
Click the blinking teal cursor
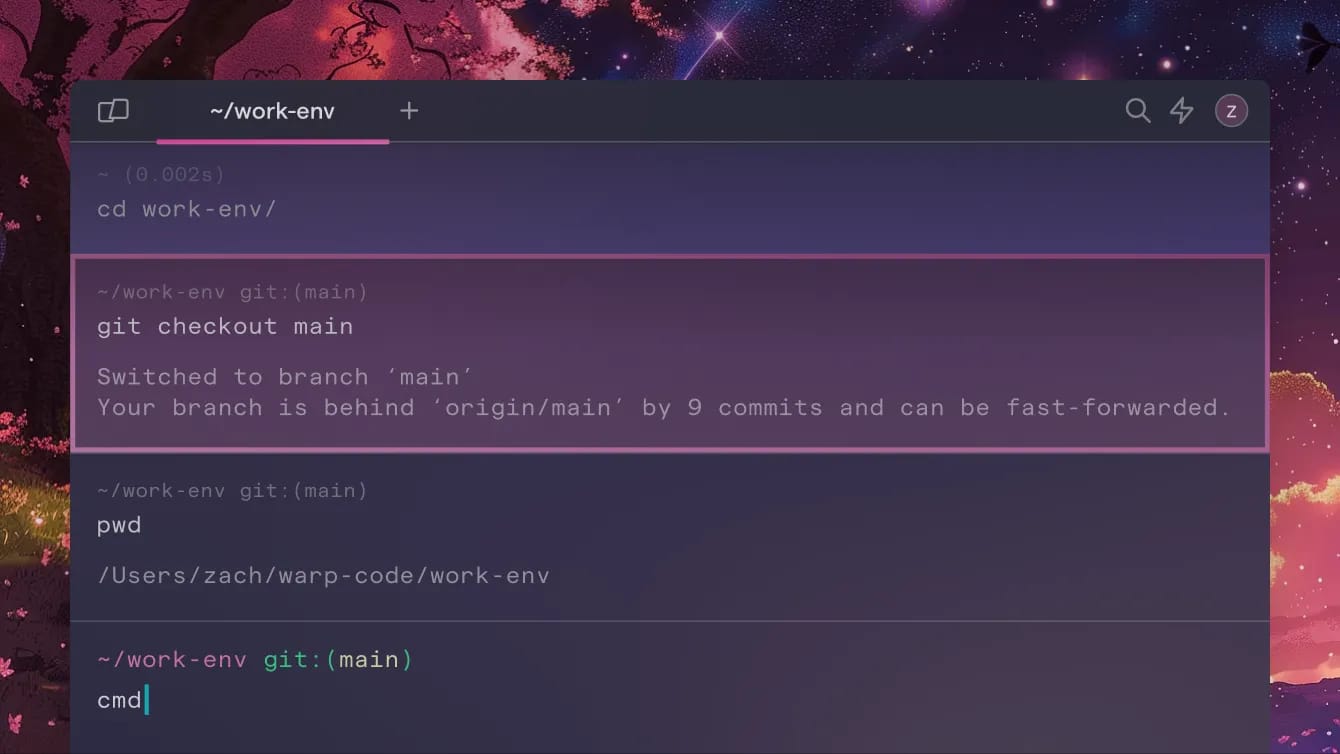(x=146, y=700)
